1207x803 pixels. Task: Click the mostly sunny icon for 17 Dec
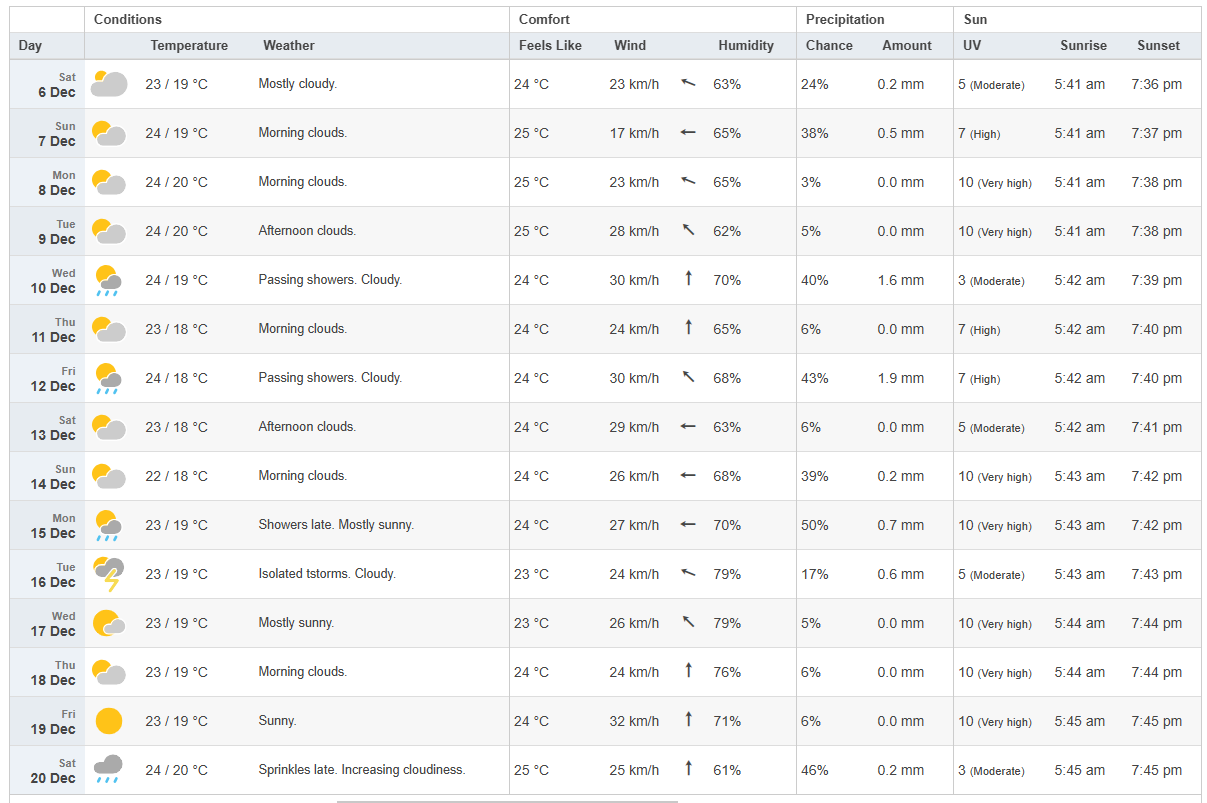[108, 624]
